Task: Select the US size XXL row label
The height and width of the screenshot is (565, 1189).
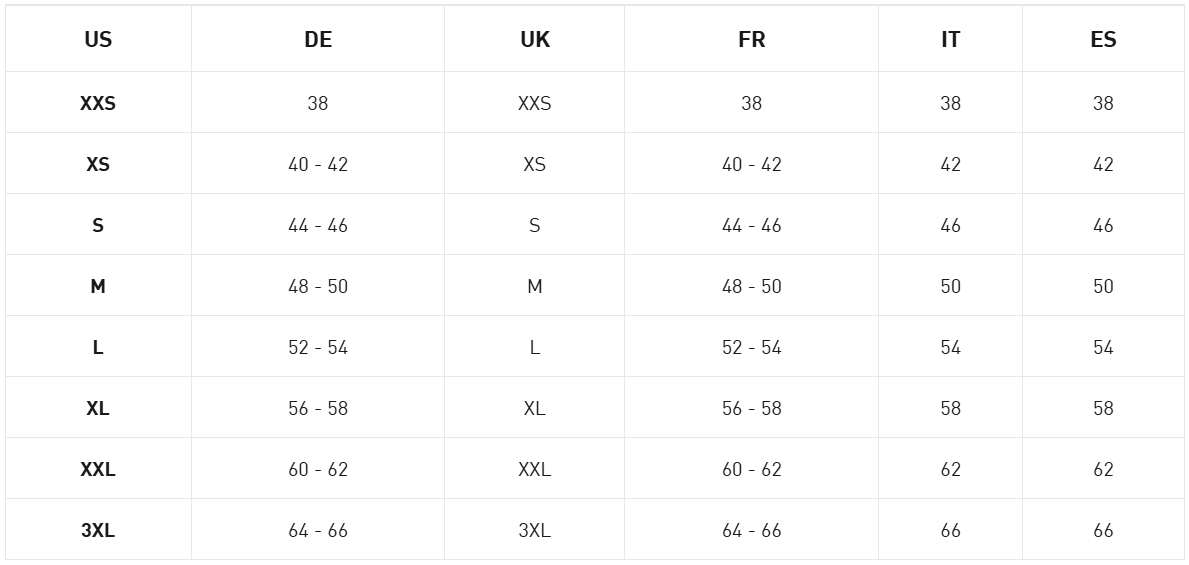Action: pyautogui.click(x=98, y=469)
